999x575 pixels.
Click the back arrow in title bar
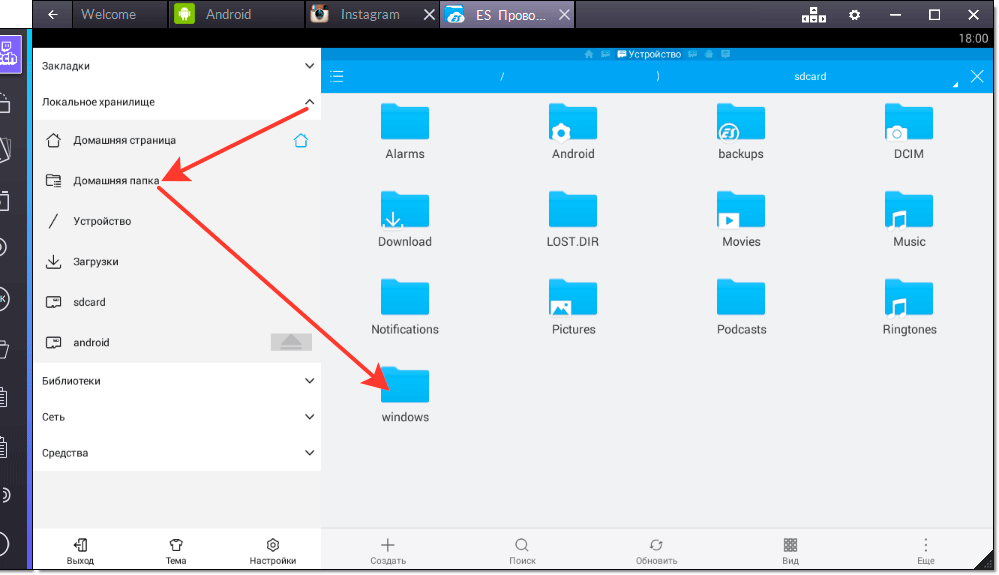[x=52, y=14]
